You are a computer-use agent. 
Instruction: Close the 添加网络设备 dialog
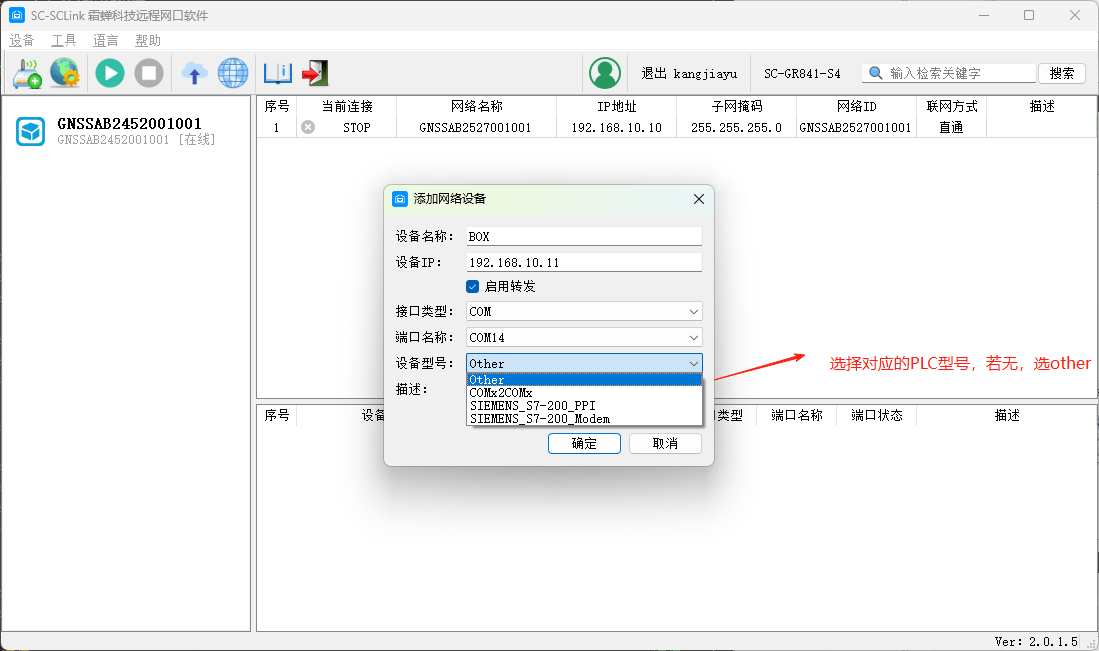pos(699,199)
